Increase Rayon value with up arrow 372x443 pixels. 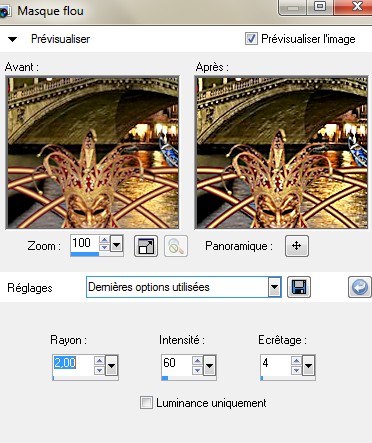(99, 360)
